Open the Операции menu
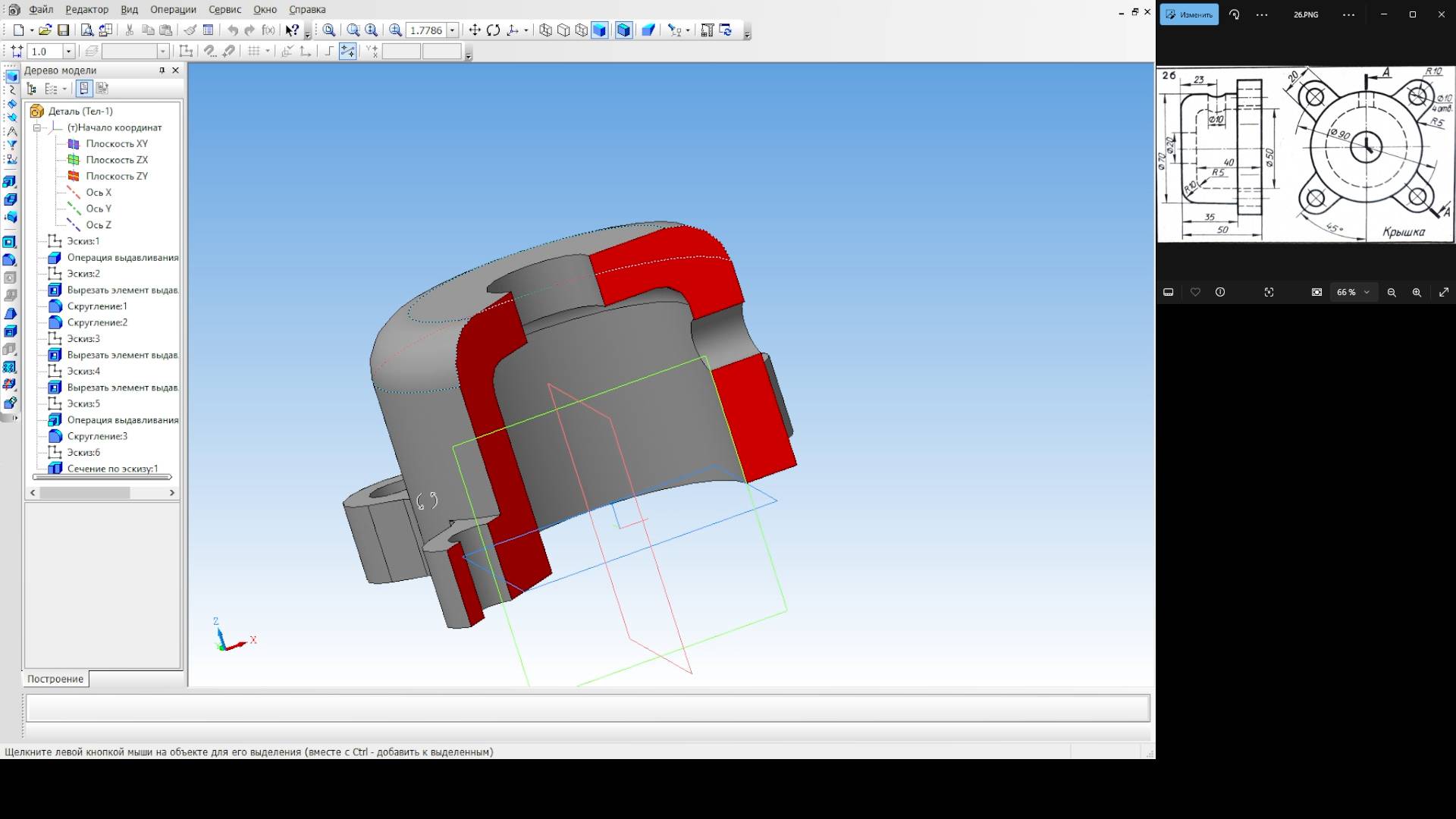The width and height of the screenshot is (1456, 819). [x=173, y=10]
